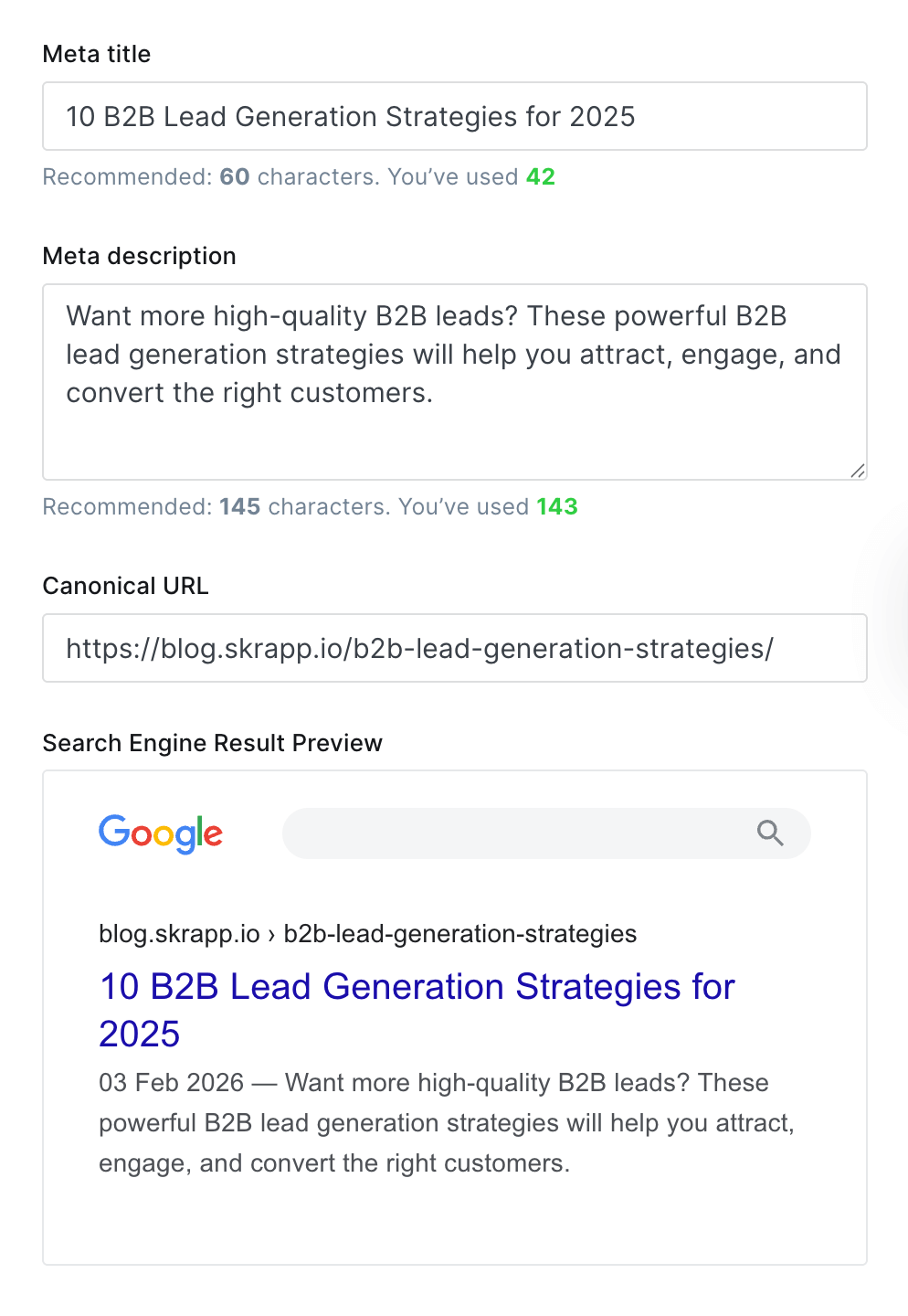Click the b2b-lead-generation-strategies breadcrumb segment
The image size is (908, 1316).
[x=459, y=934]
